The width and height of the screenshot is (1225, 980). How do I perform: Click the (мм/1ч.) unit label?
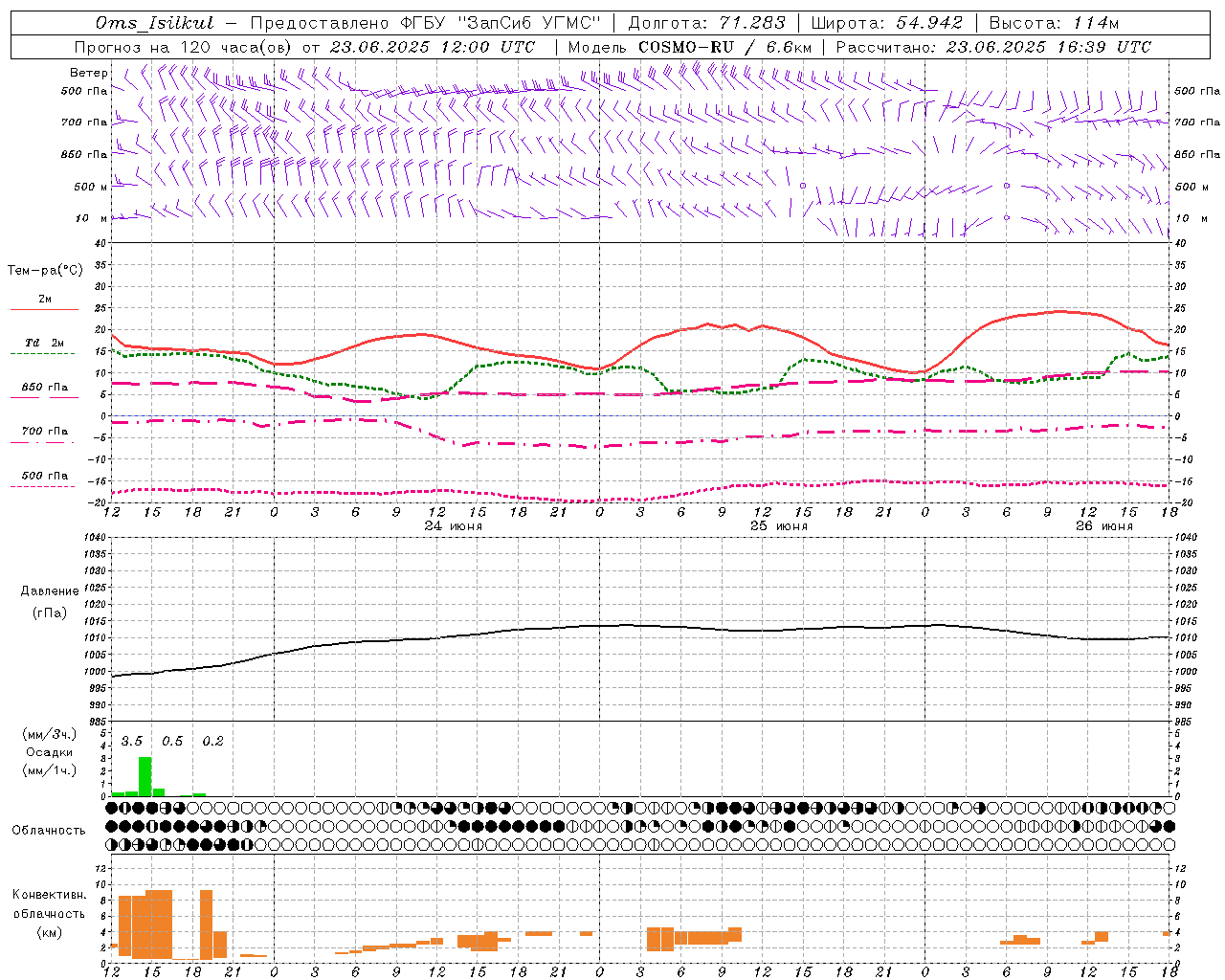[x=50, y=771]
